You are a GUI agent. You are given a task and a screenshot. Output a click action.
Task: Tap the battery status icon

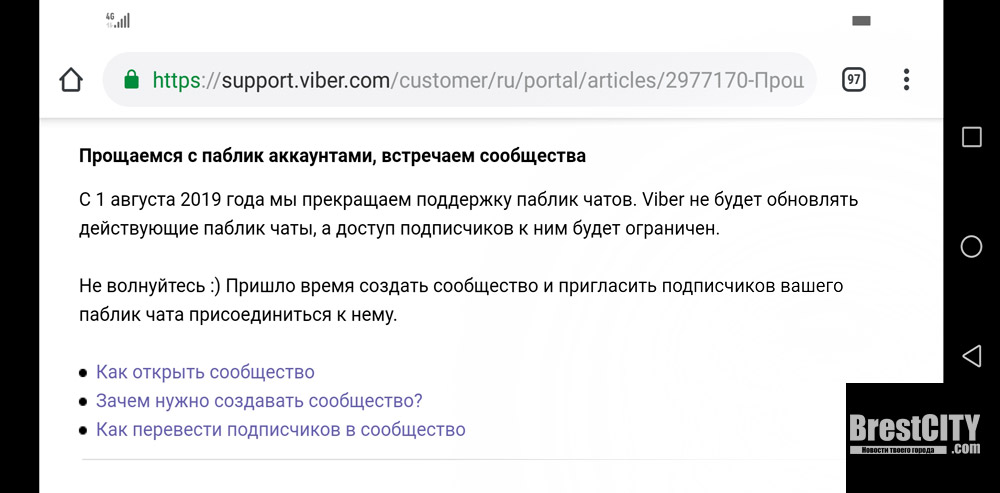tap(861, 20)
